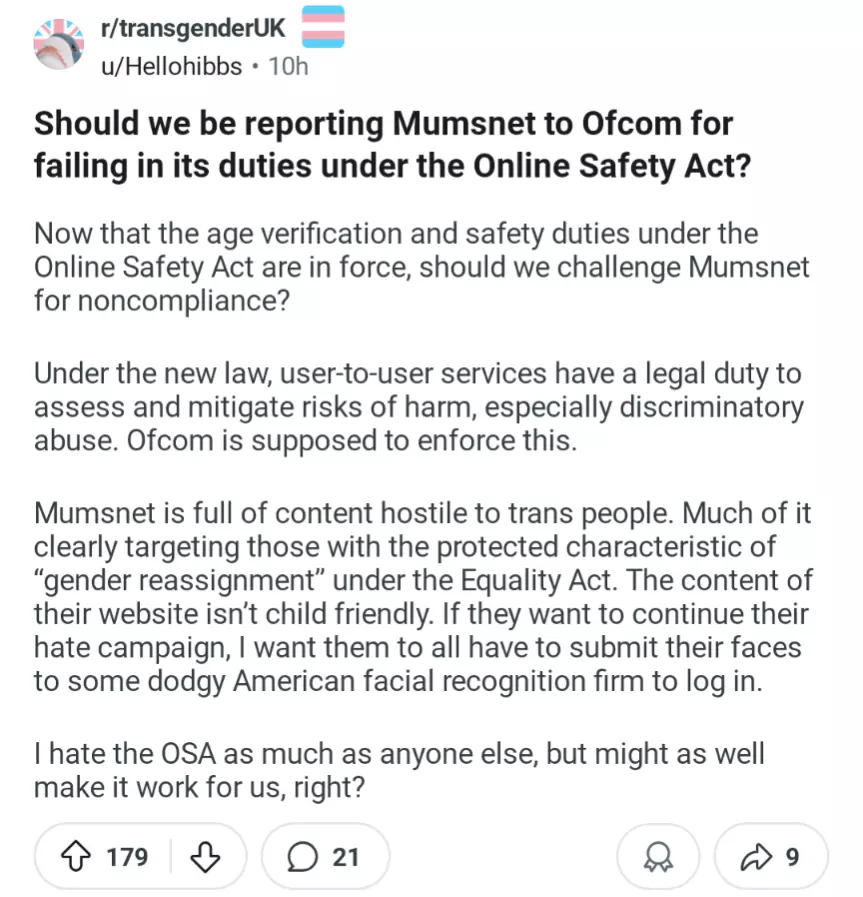Click the share count of 9
The height and width of the screenshot is (897, 863).
pos(792,857)
